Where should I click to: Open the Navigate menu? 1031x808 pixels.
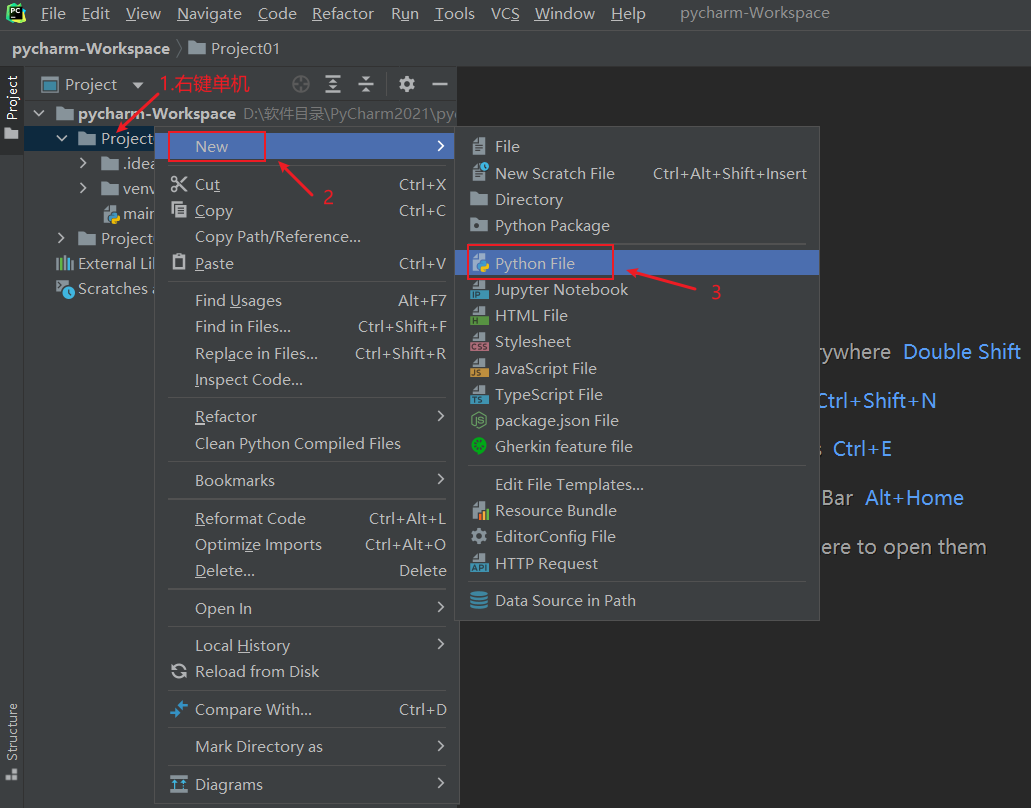pyautogui.click(x=209, y=13)
